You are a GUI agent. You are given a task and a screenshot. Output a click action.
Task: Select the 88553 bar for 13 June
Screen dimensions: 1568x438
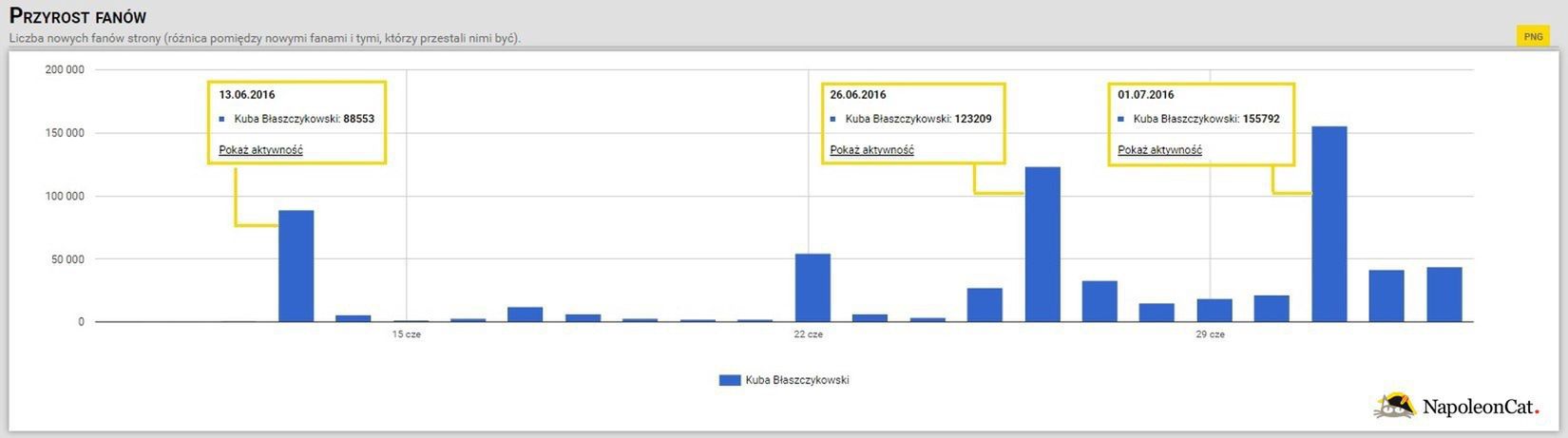point(296,266)
